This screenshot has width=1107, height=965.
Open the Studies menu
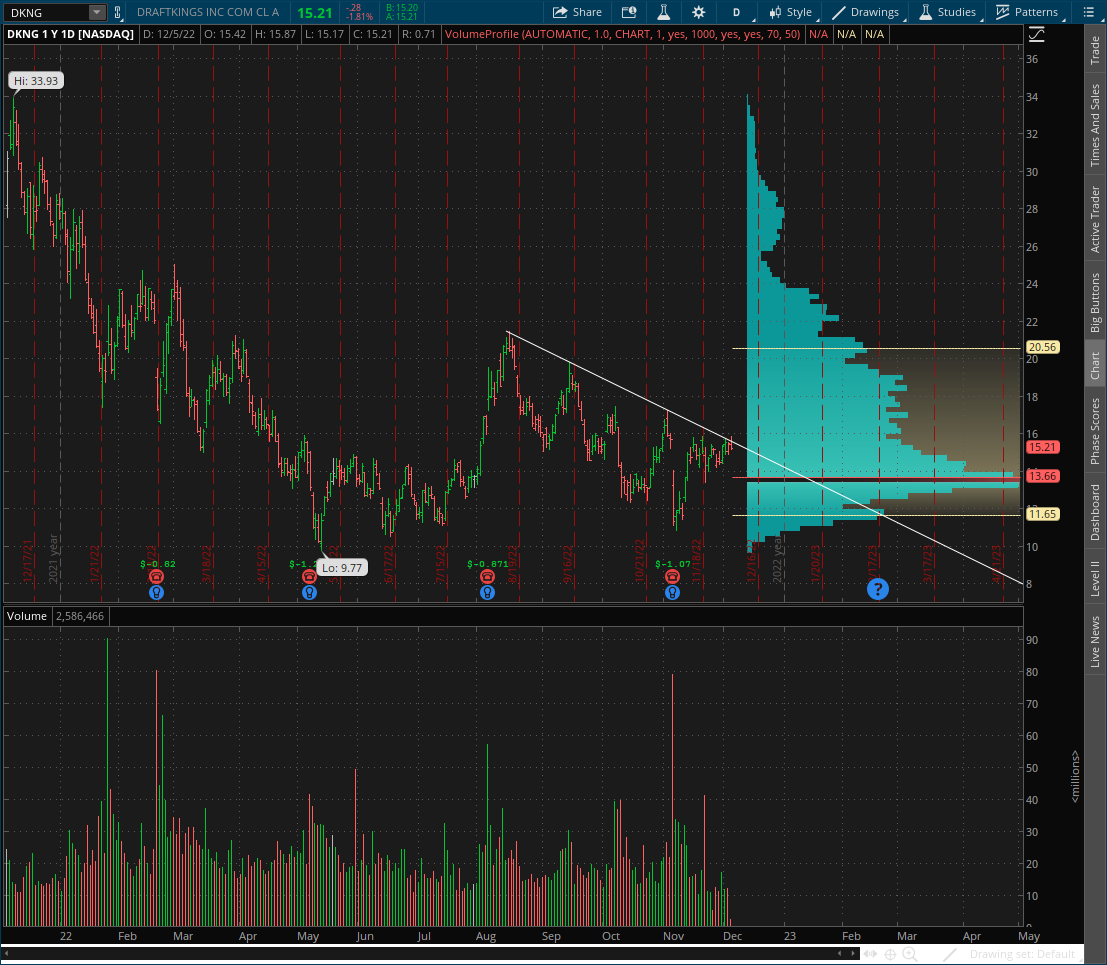click(x=947, y=12)
